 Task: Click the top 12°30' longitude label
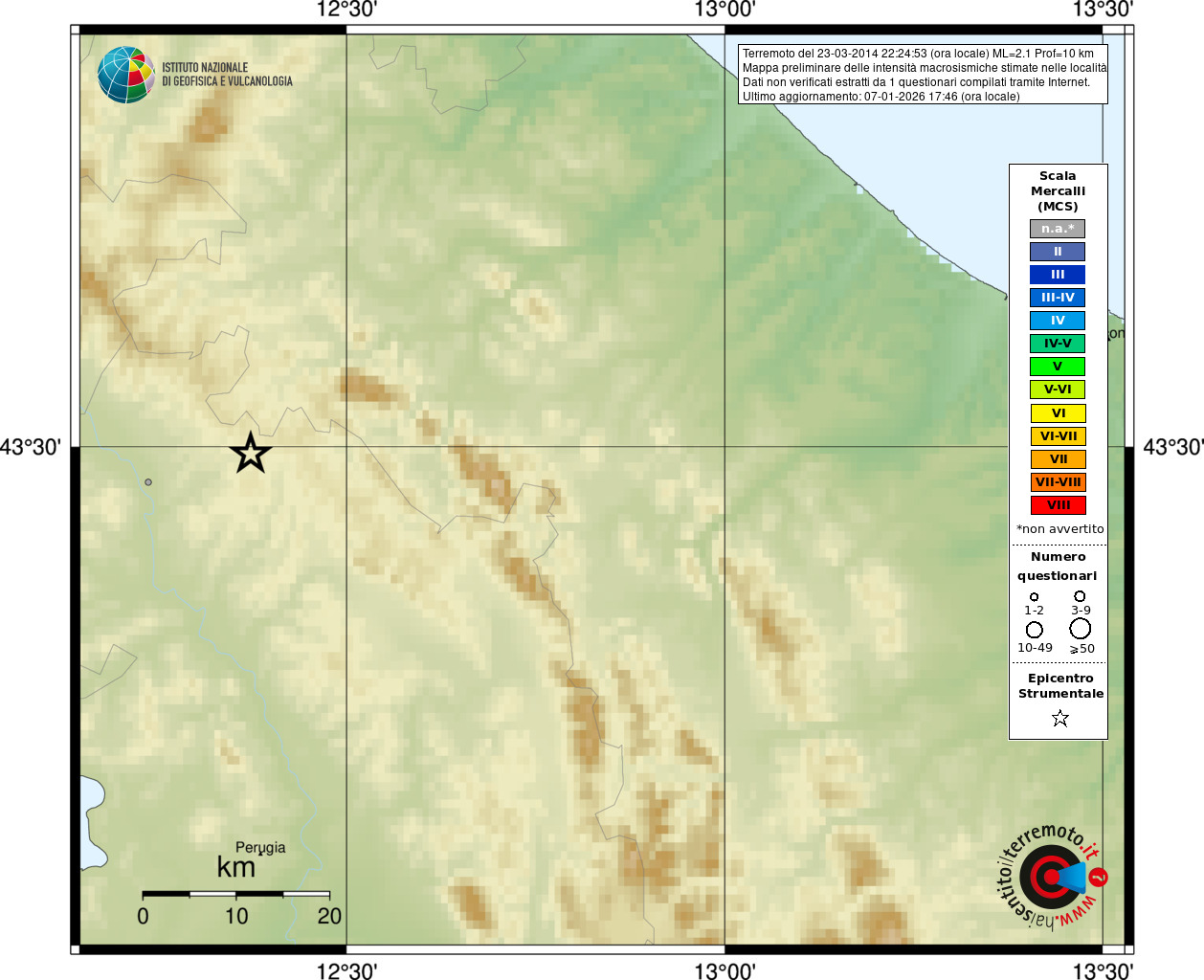pyautogui.click(x=346, y=10)
